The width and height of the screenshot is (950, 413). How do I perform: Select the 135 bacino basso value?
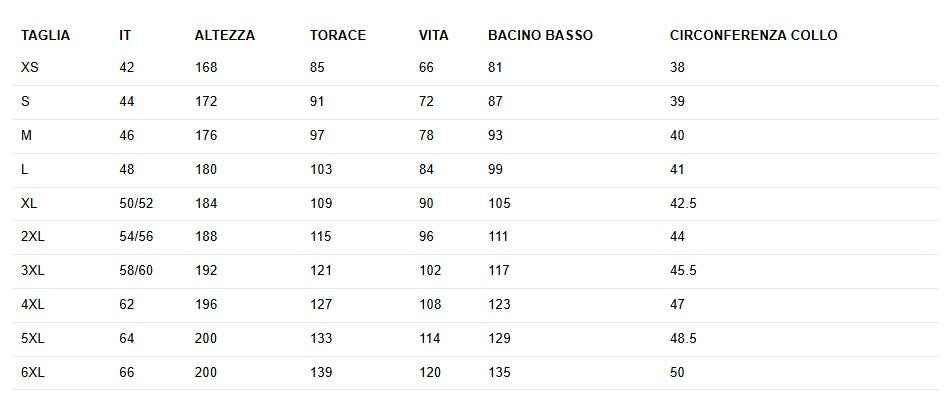(499, 372)
